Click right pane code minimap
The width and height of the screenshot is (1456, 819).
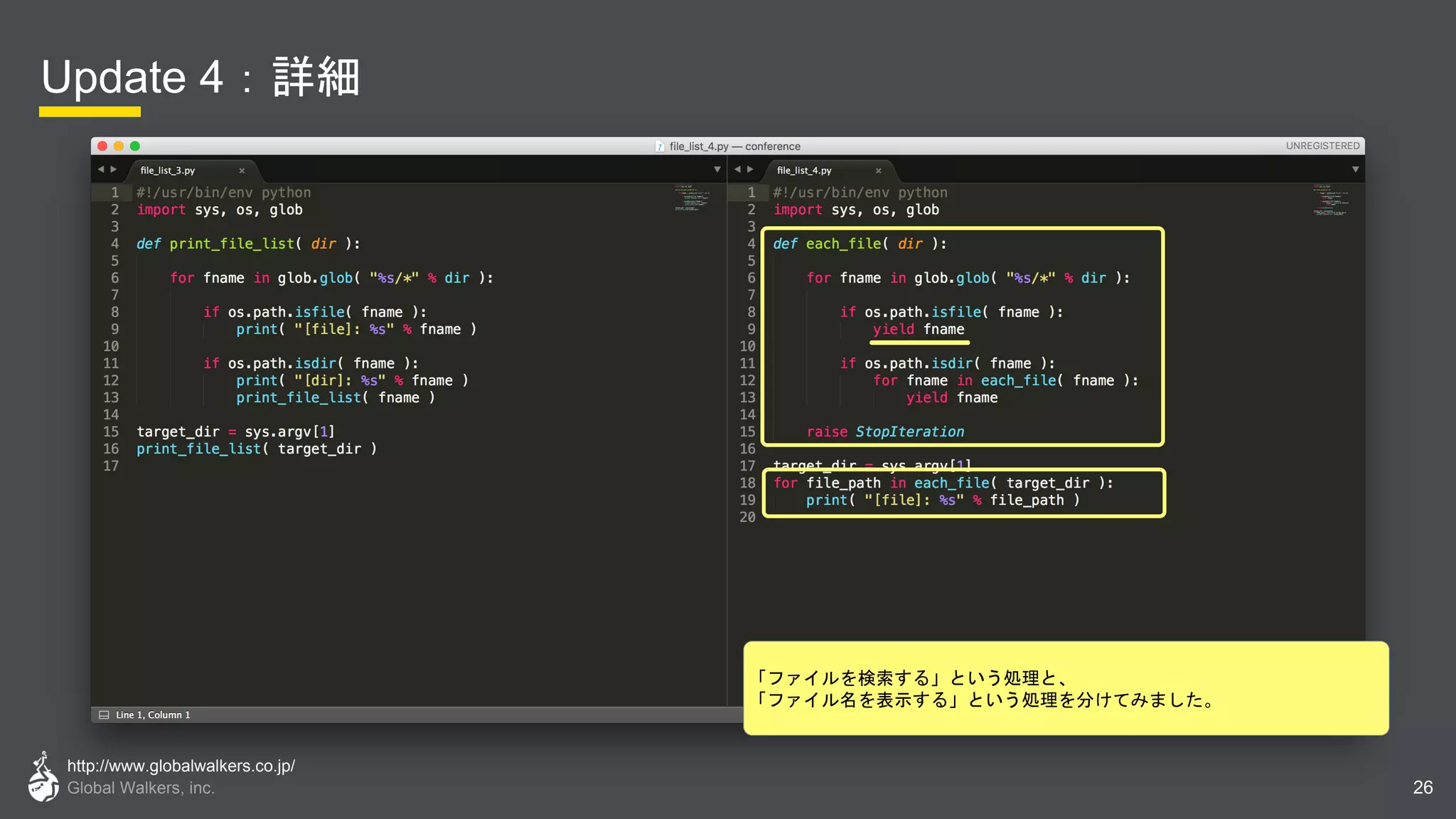(x=1330, y=200)
